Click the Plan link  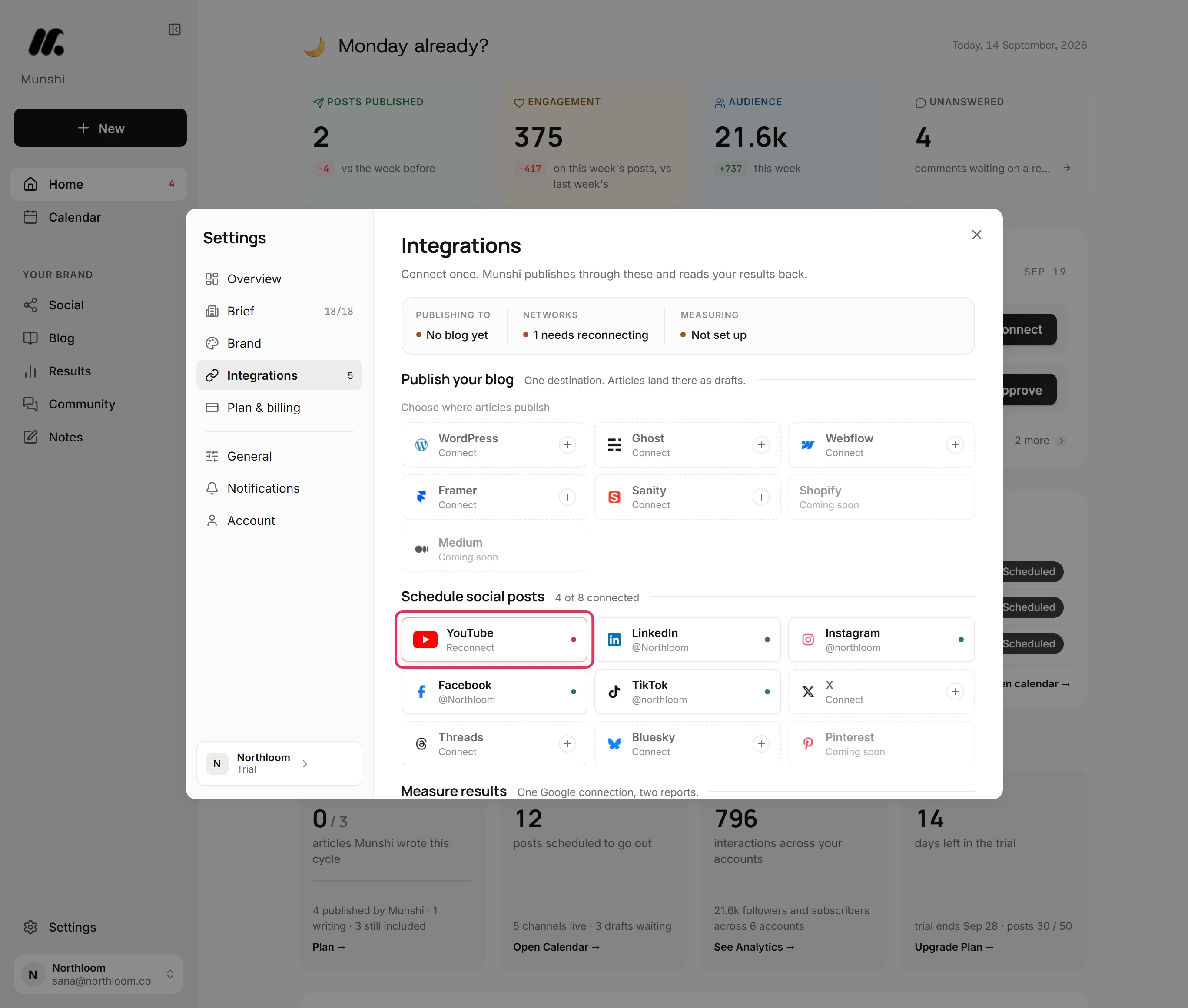click(329, 947)
